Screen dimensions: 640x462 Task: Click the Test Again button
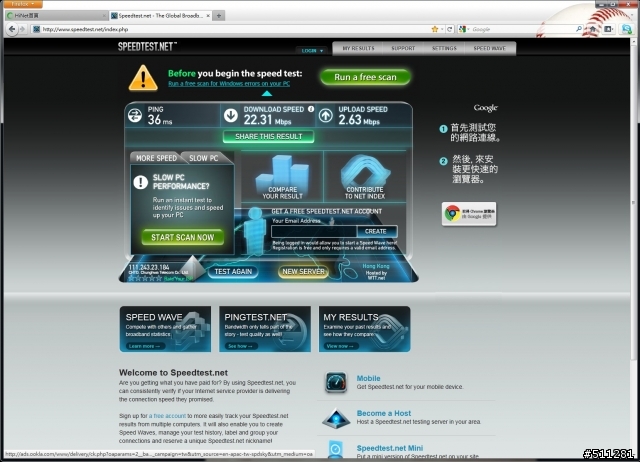coord(233,271)
